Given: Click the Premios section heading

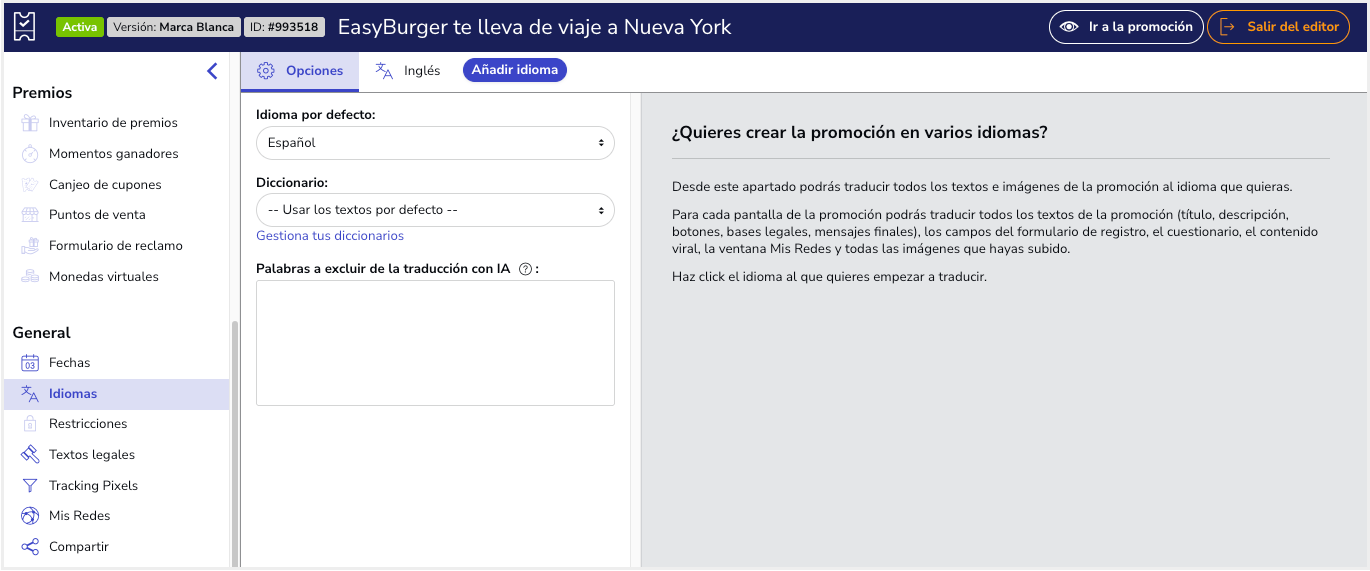Looking at the screenshot, I should 42,93.
